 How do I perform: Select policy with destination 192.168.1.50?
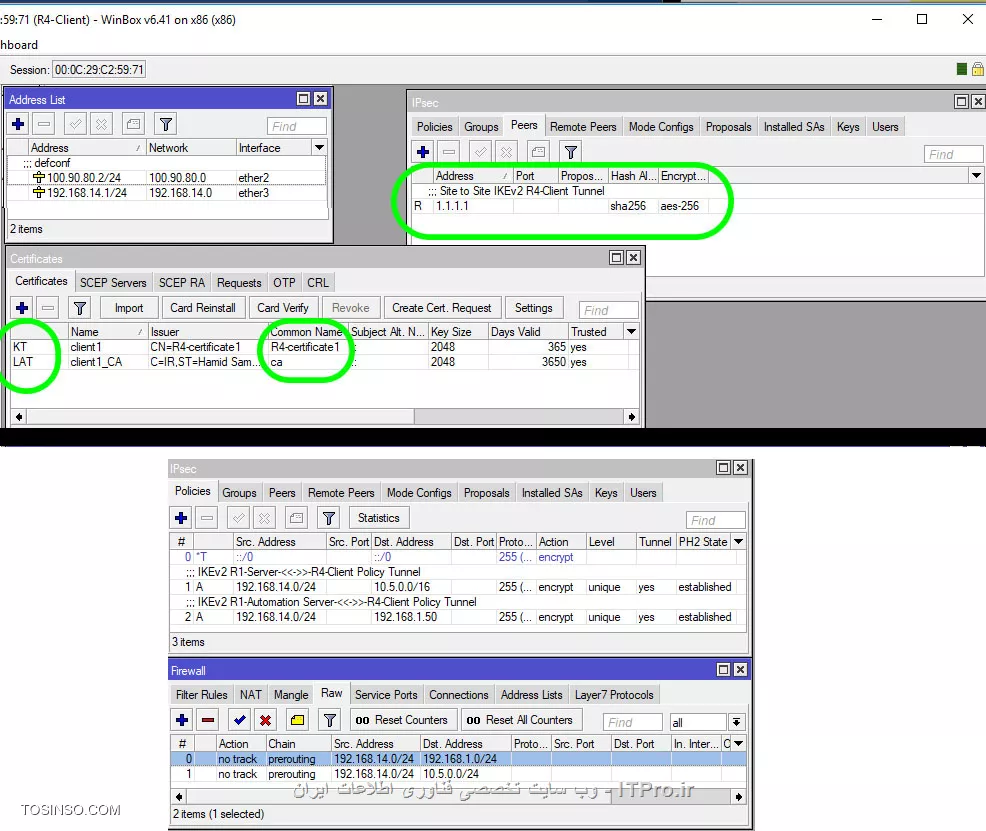click(x=458, y=617)
